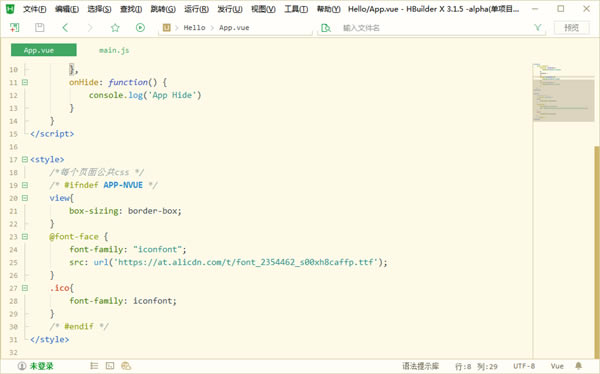Change the UTF-8 encoding
Image resolution: width=600 pixels, height=374 pixels.
pyautogui.click(x=524, y=366)
